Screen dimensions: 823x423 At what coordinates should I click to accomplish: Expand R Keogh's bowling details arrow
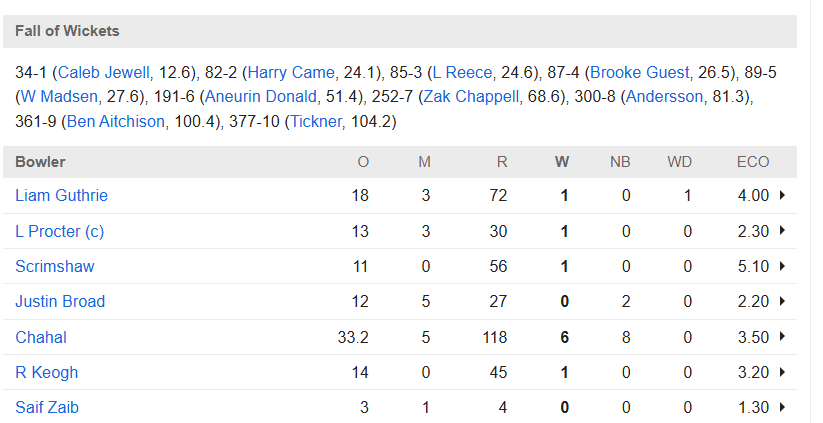coord(783,372)
